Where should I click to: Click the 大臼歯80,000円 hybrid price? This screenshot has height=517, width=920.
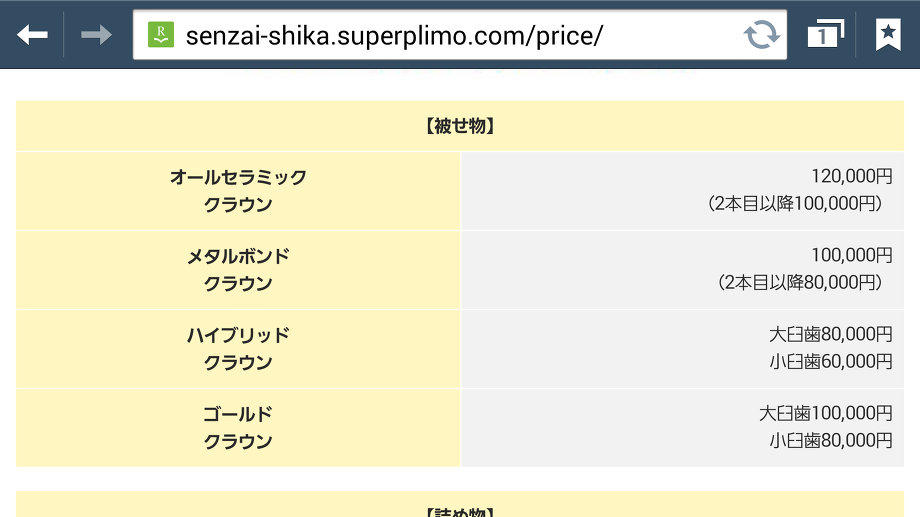pyautogui.click(x=831, y=334)
